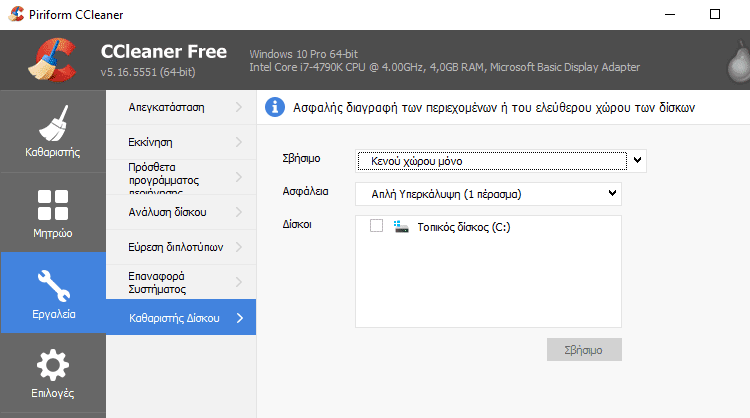750x418 pixels.
Task: Click the local disk C: drive icon
Action: pyautogui.click(x=401, y=227)
